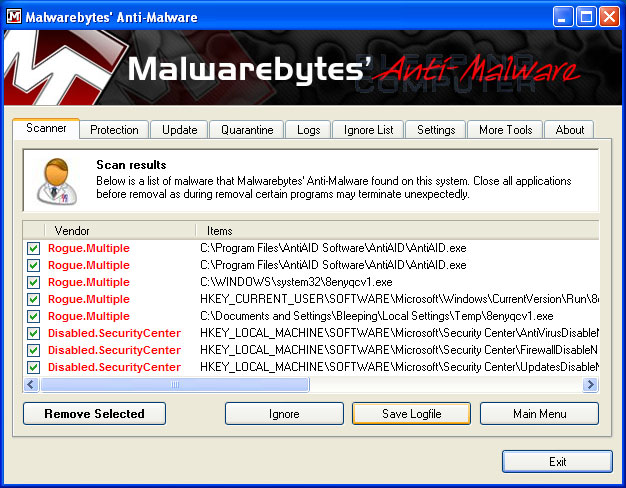Close the Malwarebytes window
The image size is (626, 488).
[x=609, y=17]
